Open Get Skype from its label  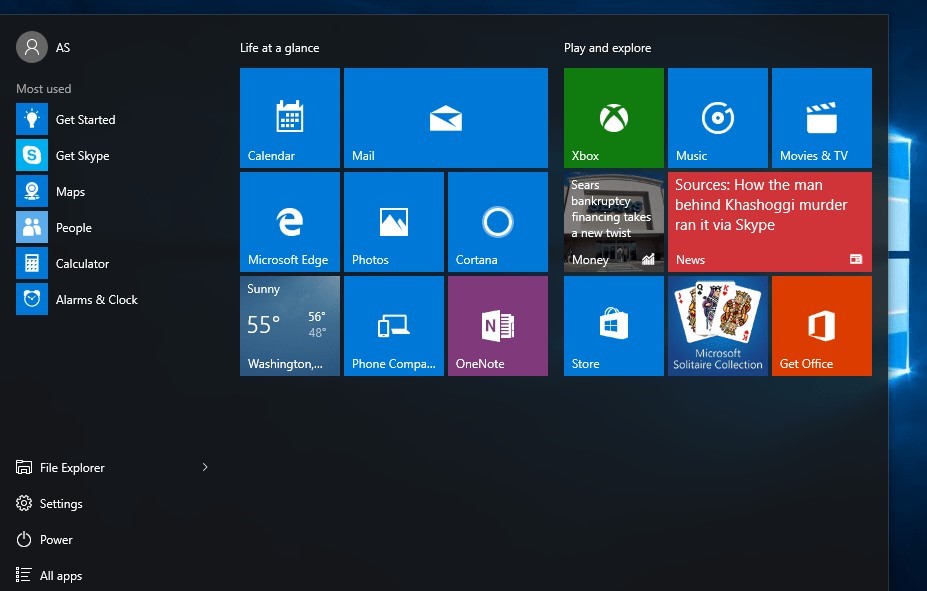pyautogui.click(x=83, y=156)
